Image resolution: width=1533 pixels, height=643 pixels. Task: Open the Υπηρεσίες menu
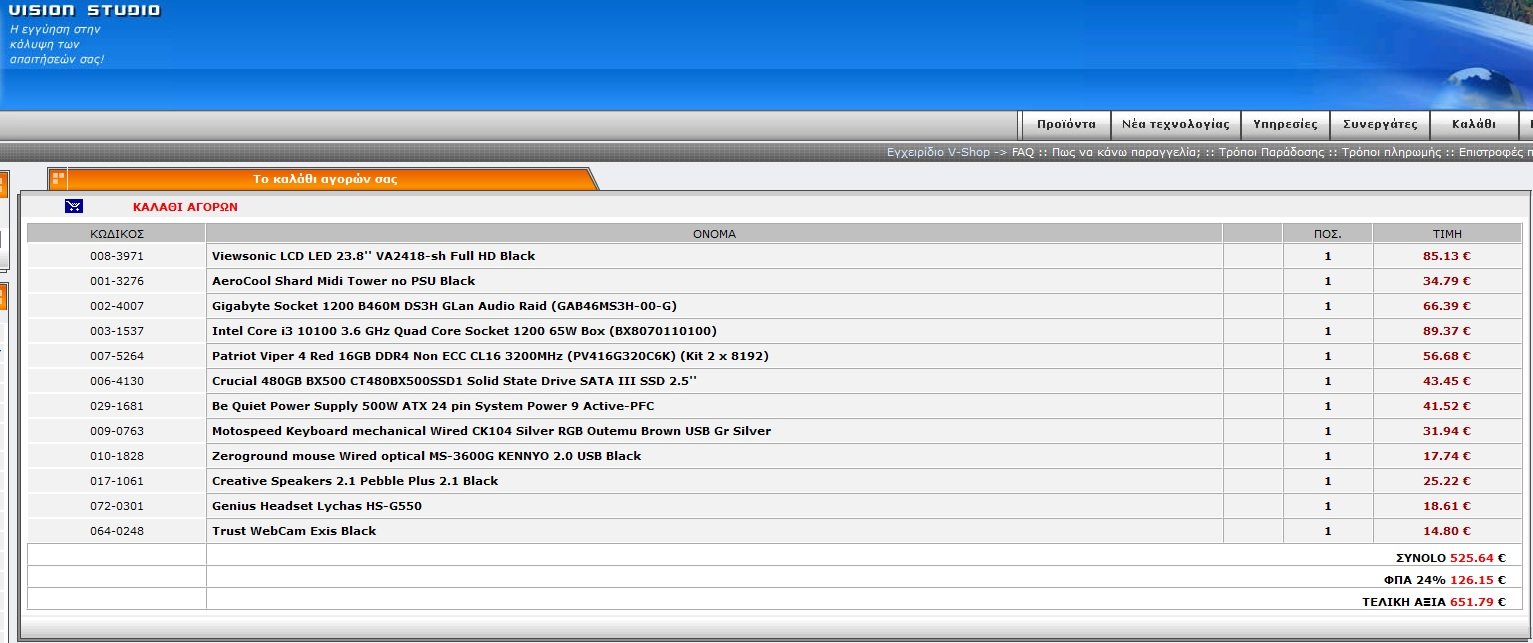pyautogui.click(x=1285, y=125)
